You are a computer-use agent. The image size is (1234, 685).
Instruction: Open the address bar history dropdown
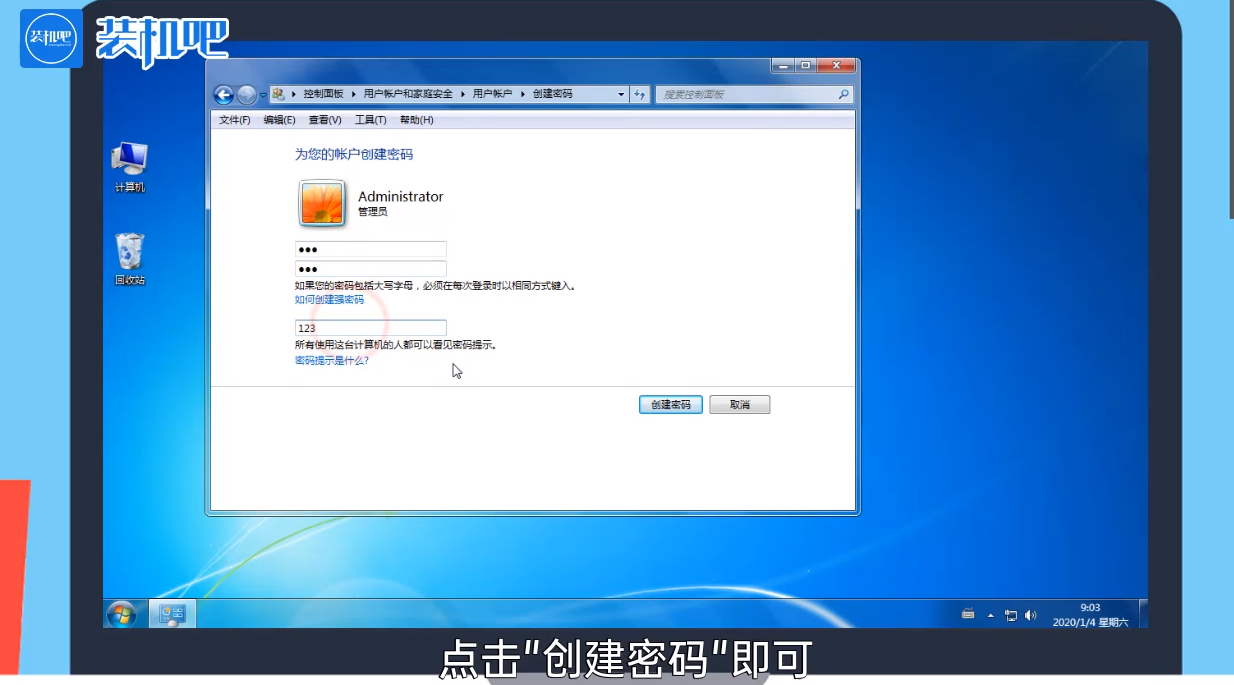tap(621, 94)
